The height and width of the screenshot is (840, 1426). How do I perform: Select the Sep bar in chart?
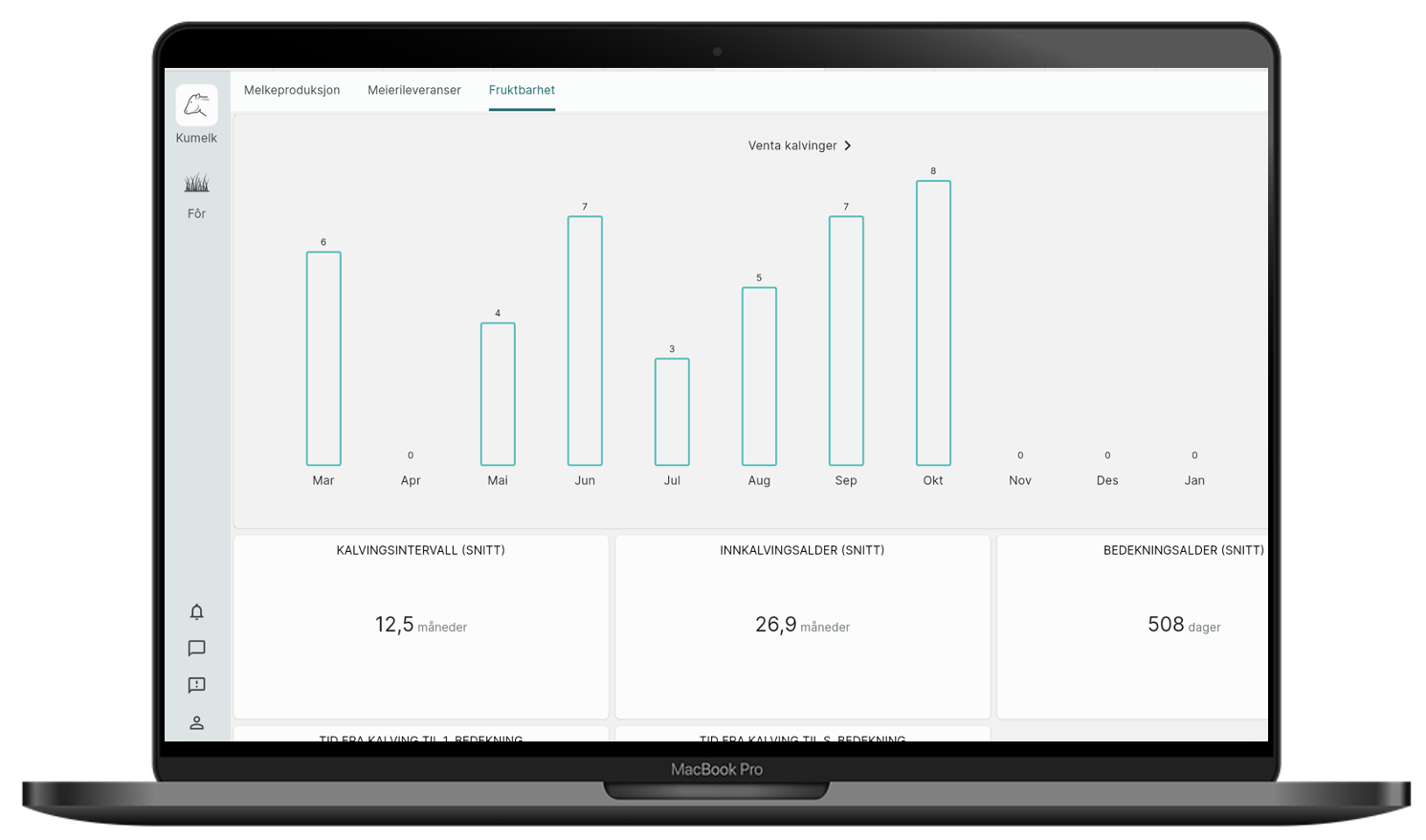click(846, 341)
